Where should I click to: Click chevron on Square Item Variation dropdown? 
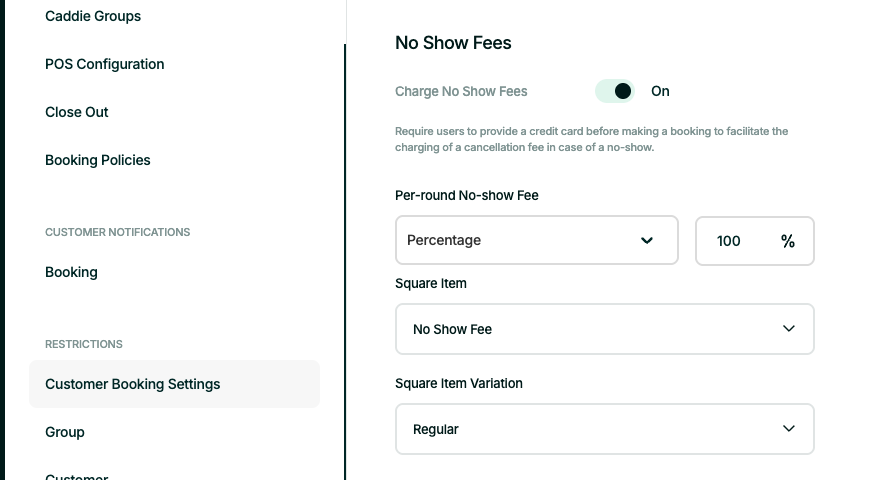point(789,429)
